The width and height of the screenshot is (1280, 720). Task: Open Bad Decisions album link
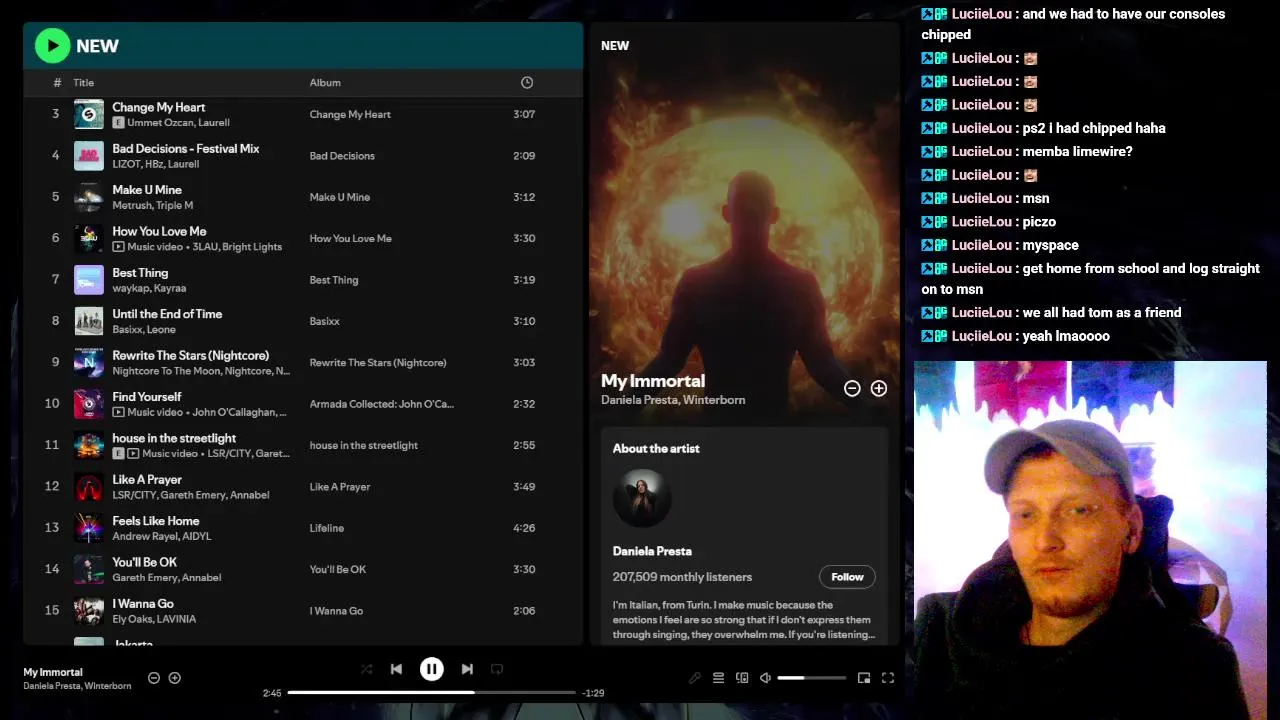[x=342, y=156]
